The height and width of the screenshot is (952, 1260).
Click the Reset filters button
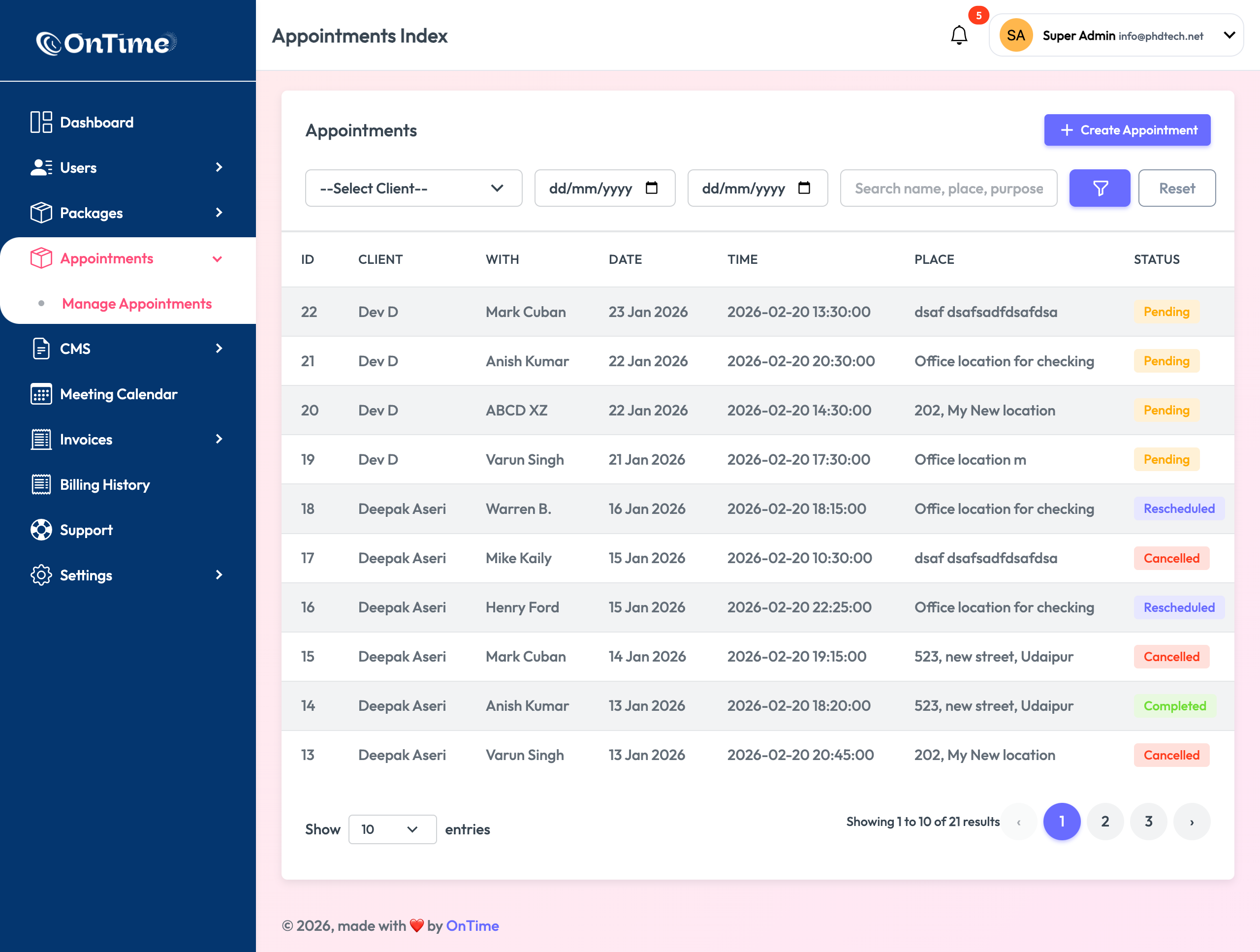click(x=1176, y=188)
